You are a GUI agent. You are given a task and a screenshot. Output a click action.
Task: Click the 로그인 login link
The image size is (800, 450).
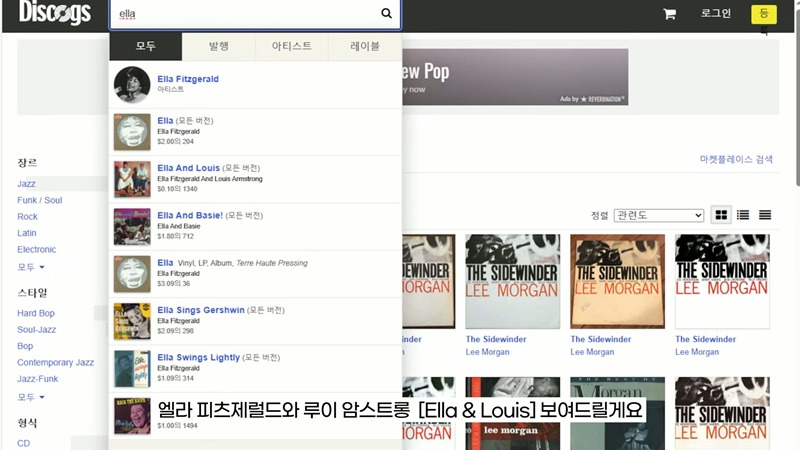(x=715, y=13)
